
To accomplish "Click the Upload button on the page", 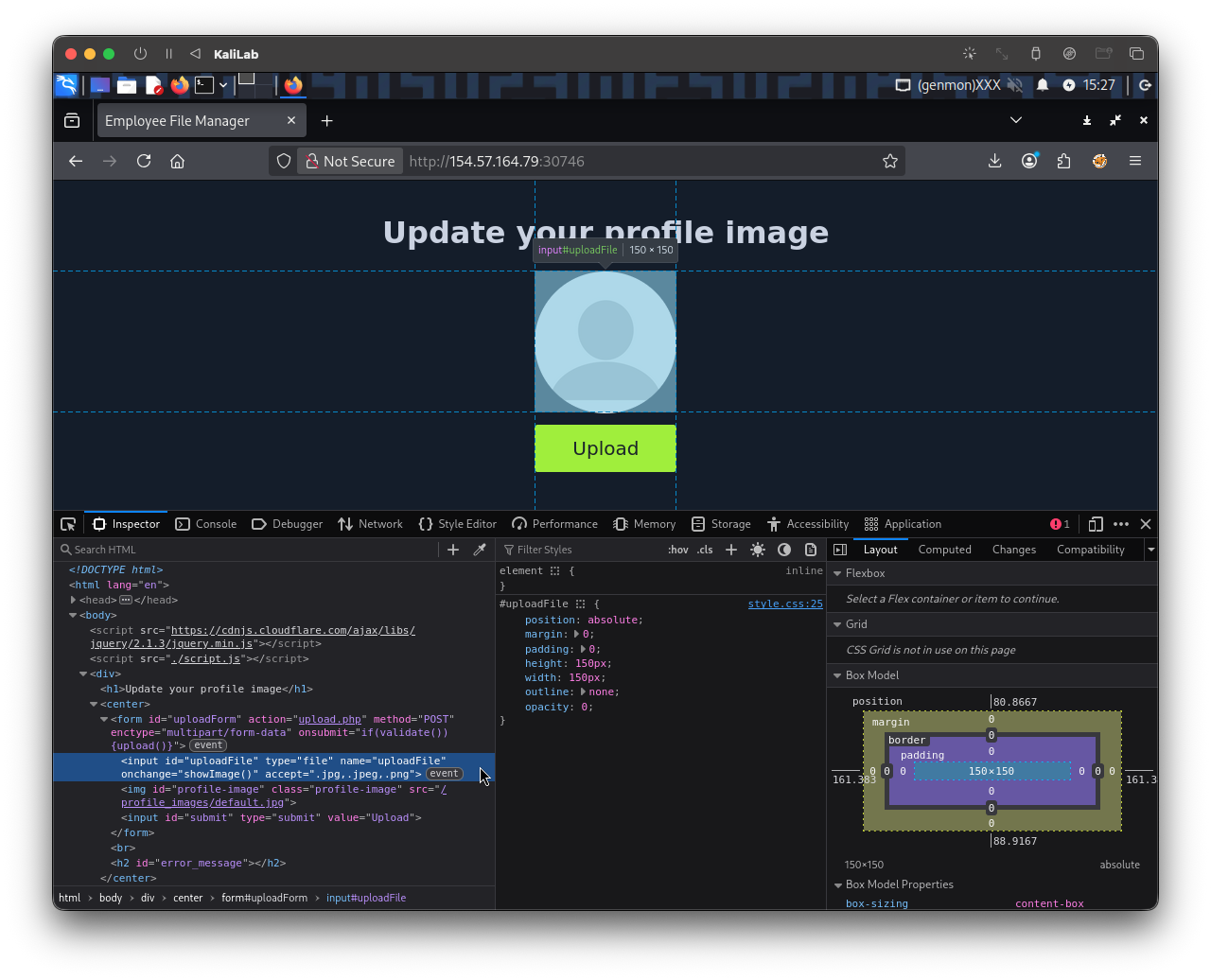I will click(x=605, y=447).
